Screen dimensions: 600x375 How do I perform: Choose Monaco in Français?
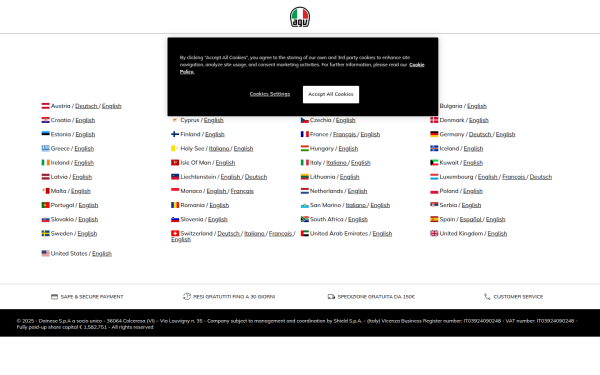tap(242, 191)
